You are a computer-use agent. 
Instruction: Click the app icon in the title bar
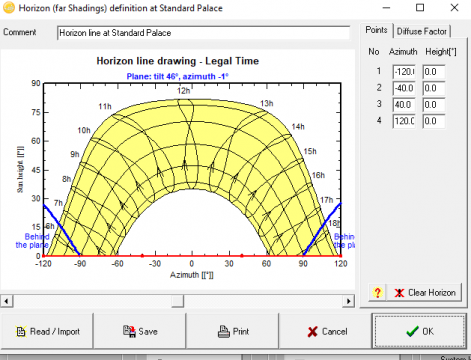point(9,8)
